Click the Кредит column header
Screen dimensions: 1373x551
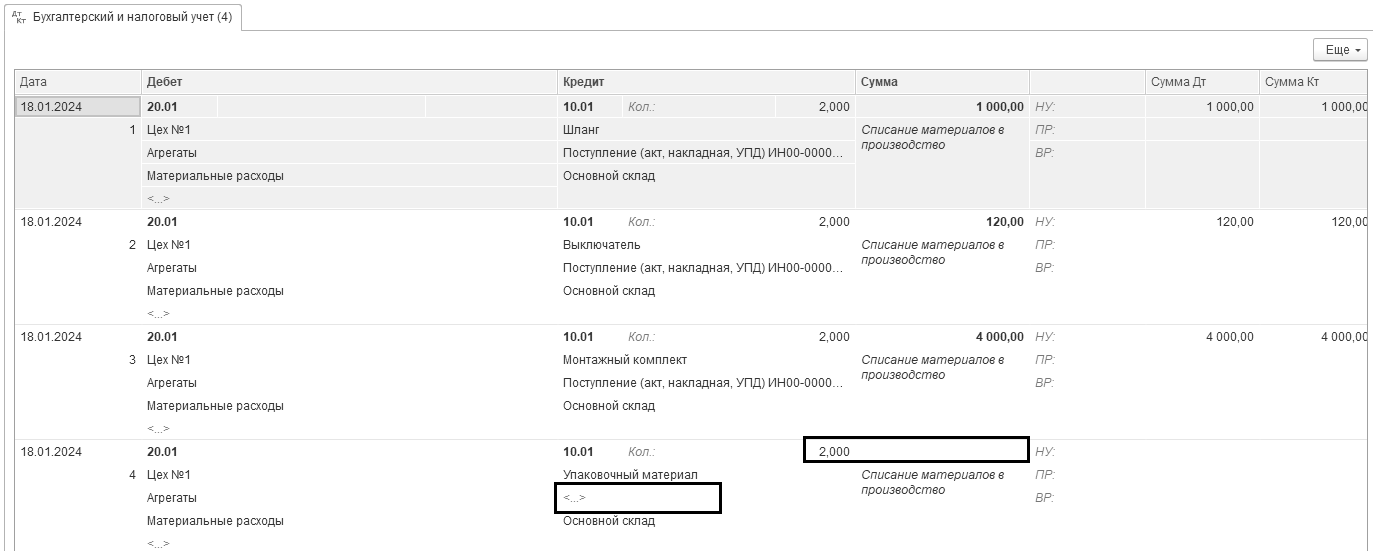(706, 82)
